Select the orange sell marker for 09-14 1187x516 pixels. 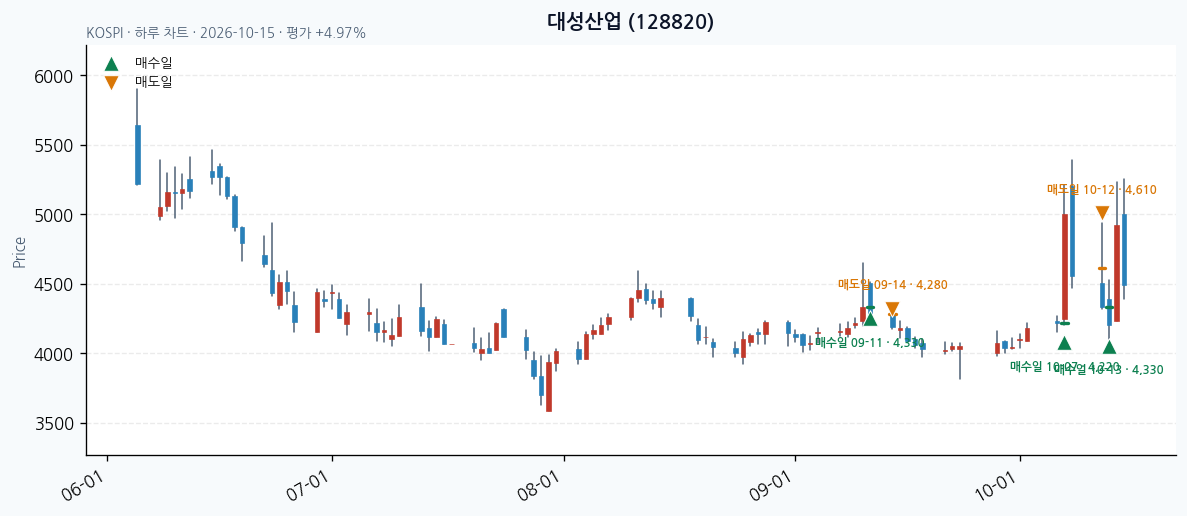[893, 309]
